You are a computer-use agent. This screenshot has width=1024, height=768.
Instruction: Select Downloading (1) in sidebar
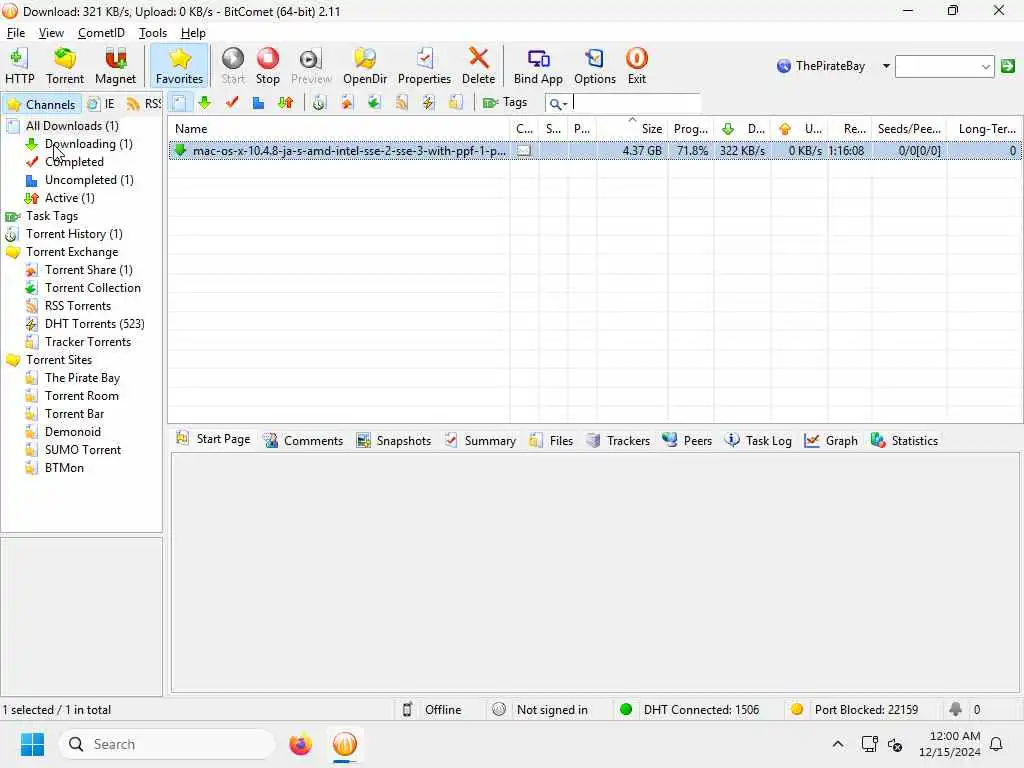pyautogui.click(x=88, y=144)
